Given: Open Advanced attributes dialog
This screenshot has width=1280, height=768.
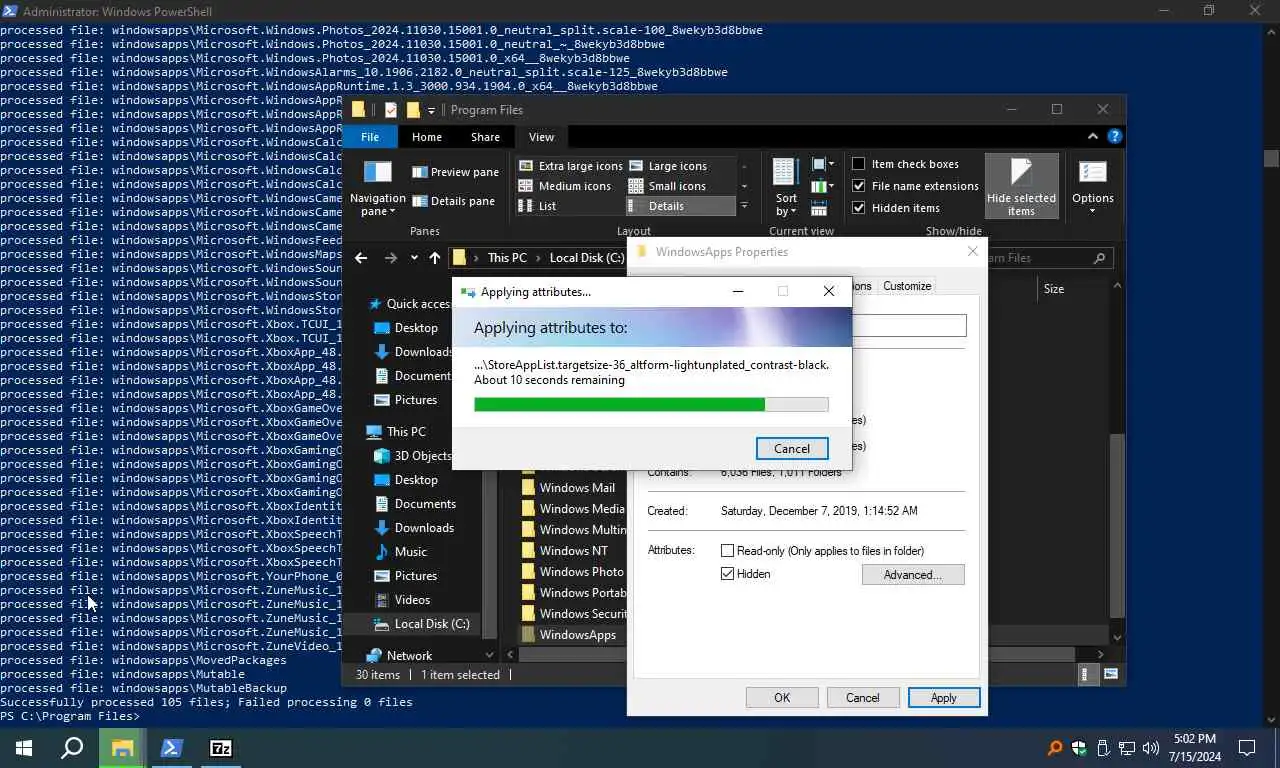Looking at the screenshot, I should coord(913,575).
